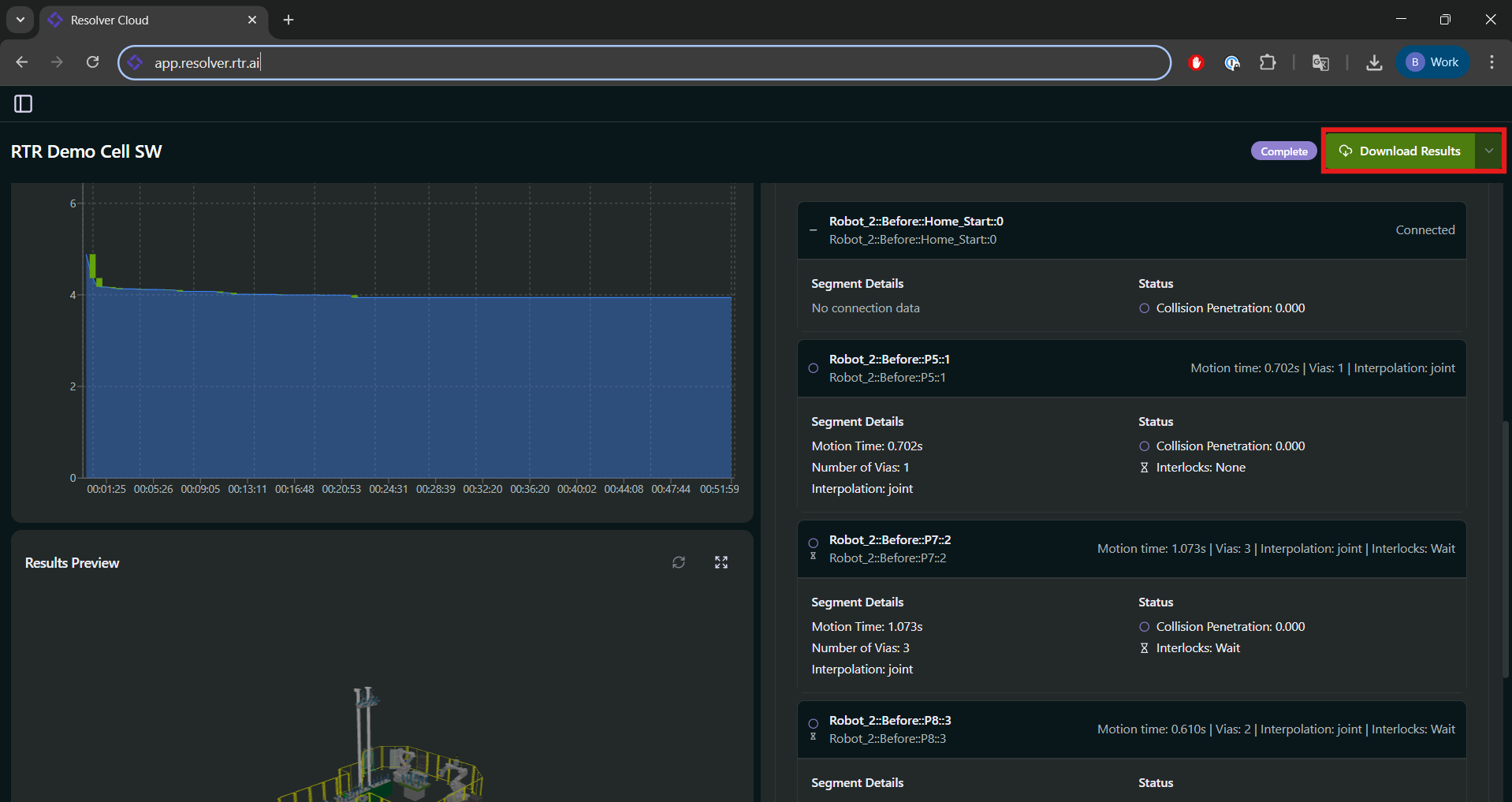
Task: Click the site info icon in address bar
Action: (136, 62)
